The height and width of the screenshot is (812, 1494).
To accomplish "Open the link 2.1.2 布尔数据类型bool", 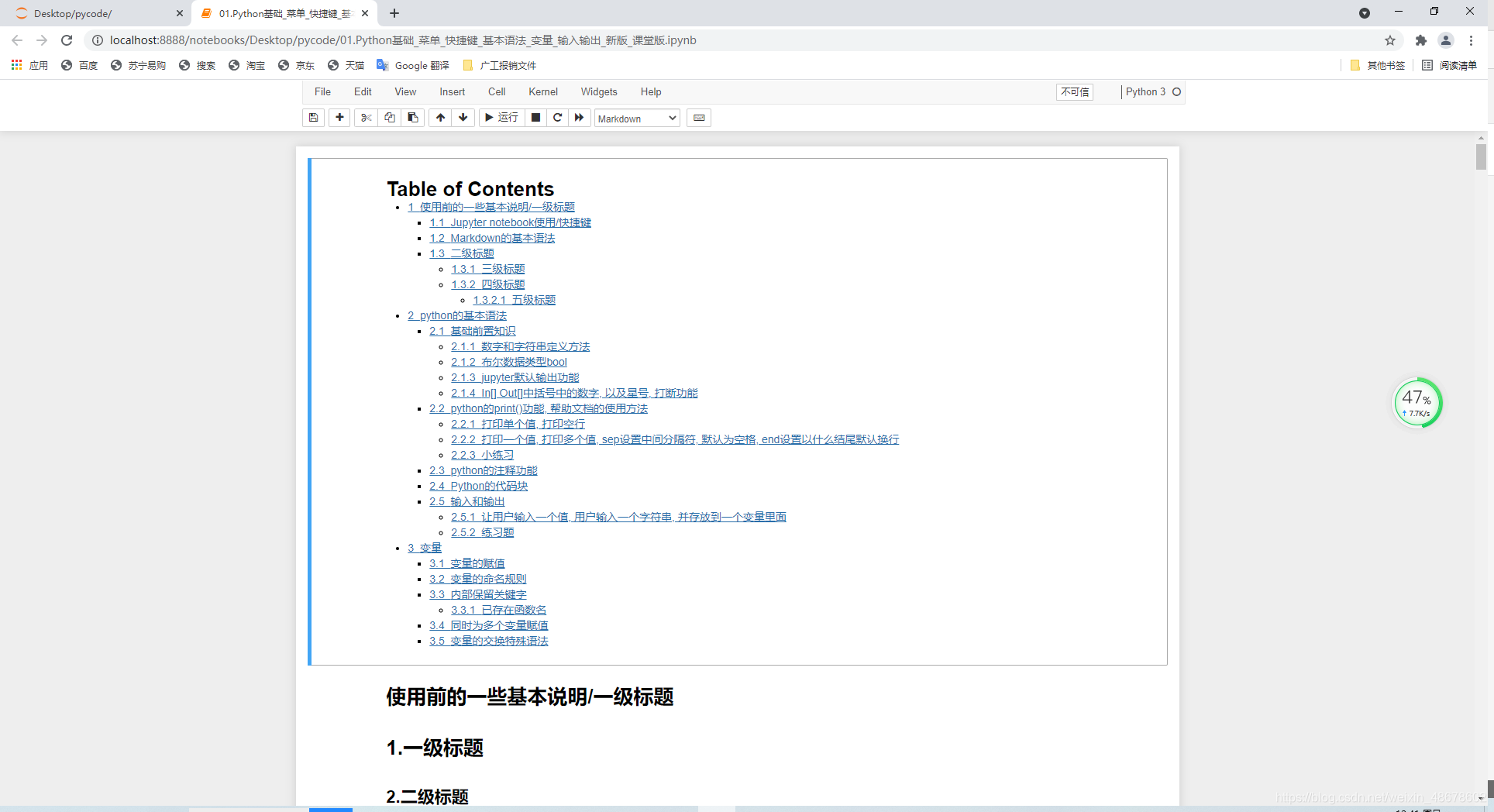I will pyautogui.click(x=509, y=362).
